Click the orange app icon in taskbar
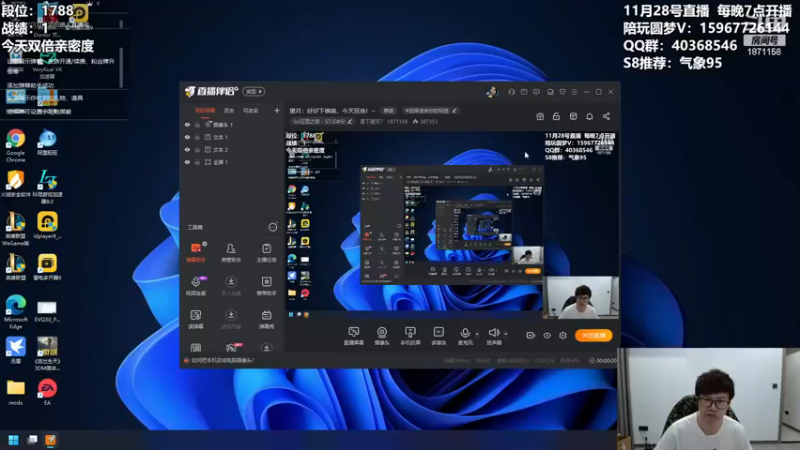 tap(50, 440)
